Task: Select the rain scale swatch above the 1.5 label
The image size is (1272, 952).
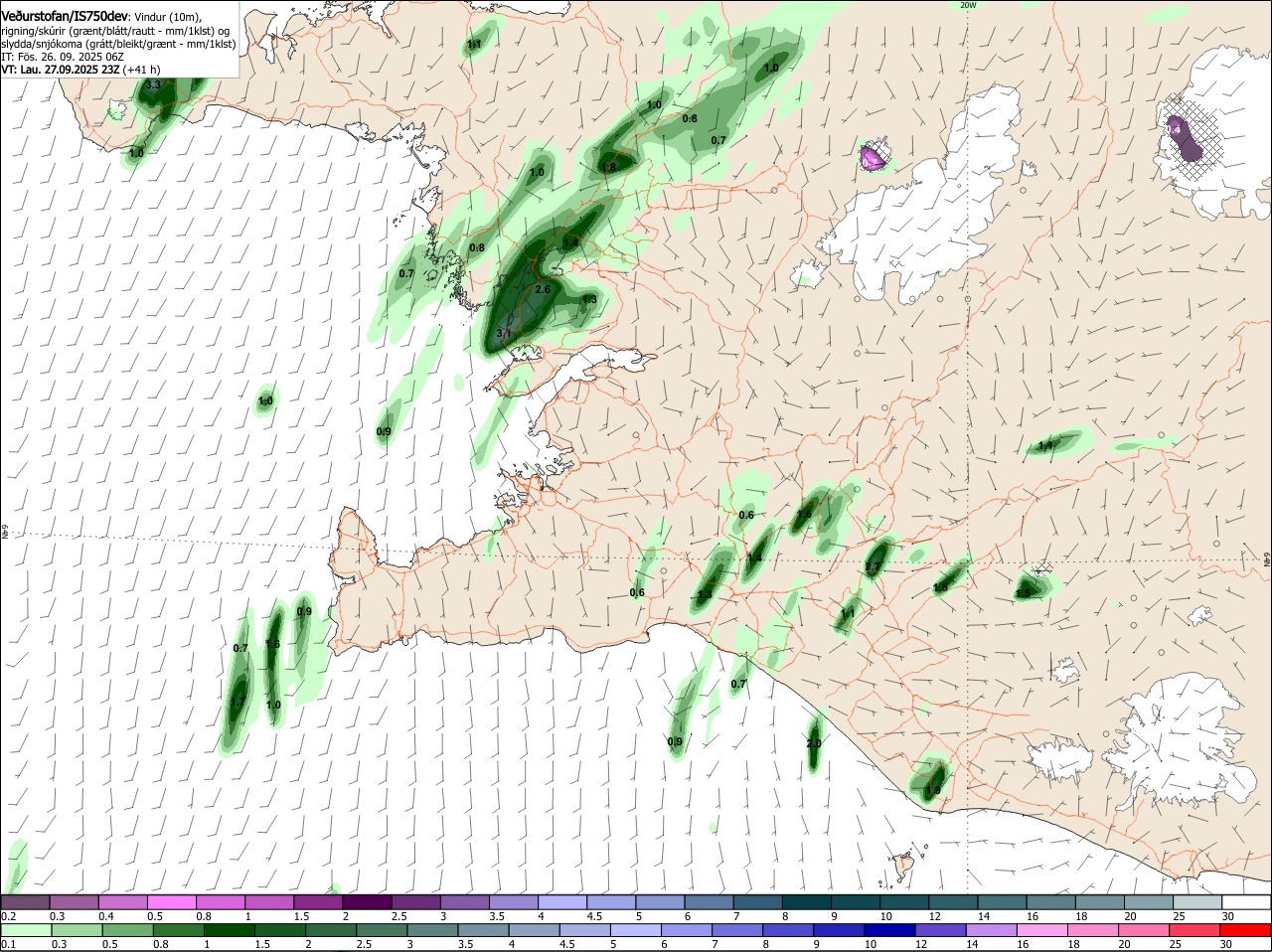Action: tap(280, 931)
